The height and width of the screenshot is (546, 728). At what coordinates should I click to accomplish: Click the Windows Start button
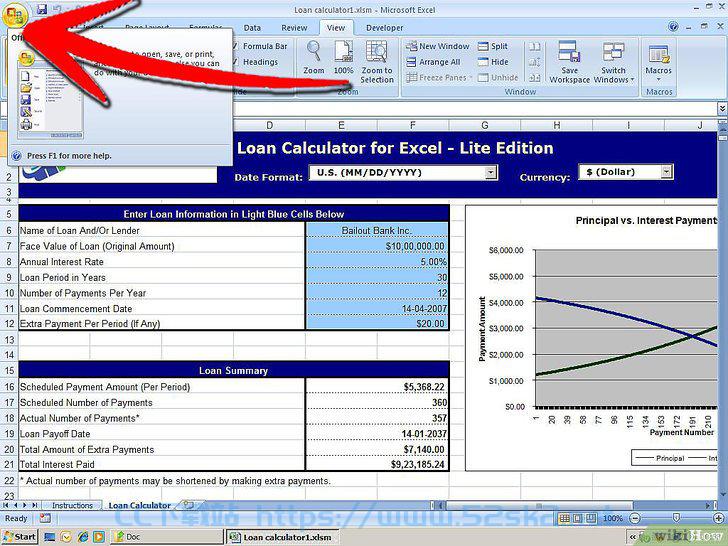tap(20, 537)
